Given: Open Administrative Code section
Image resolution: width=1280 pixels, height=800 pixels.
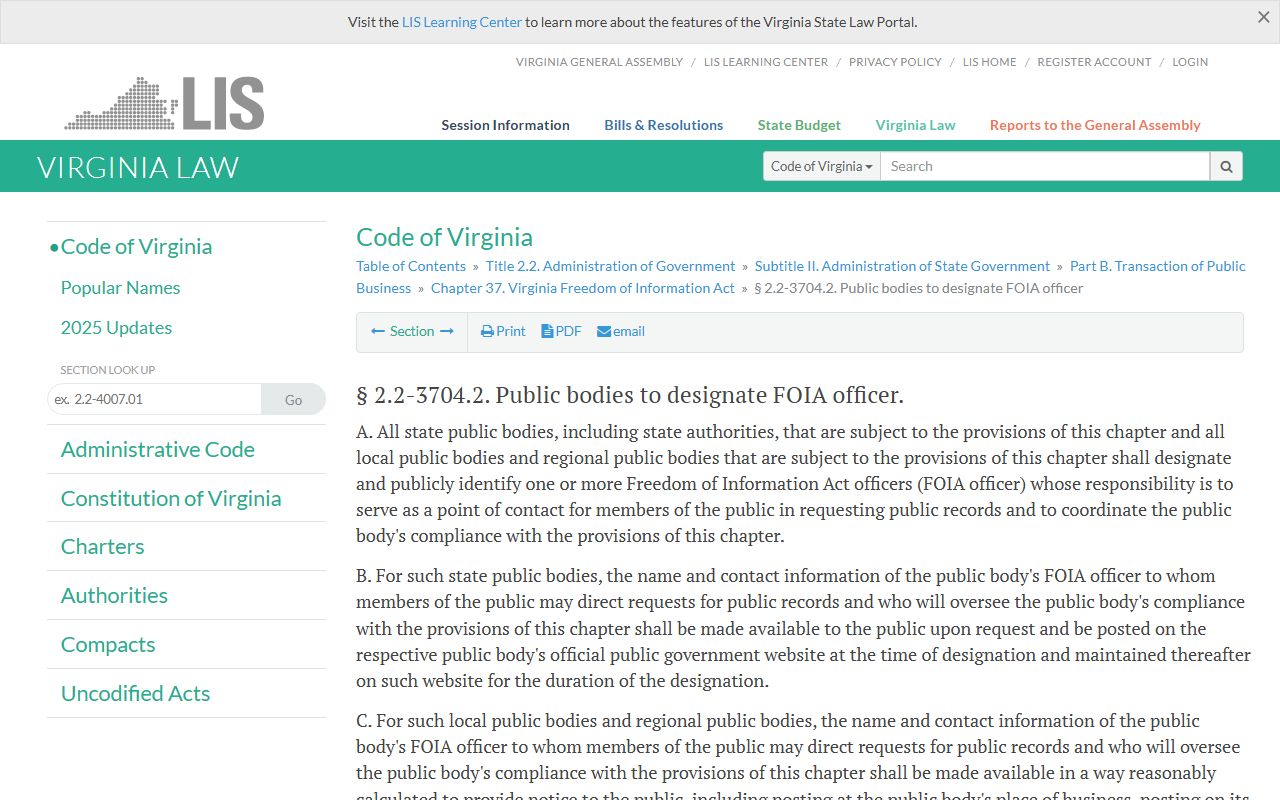Looking at the screenshot, I should (157, 450).
